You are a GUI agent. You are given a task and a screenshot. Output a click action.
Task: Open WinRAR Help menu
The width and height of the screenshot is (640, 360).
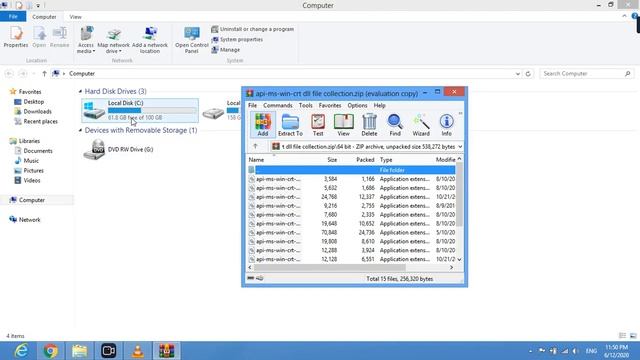coord(380,105)
